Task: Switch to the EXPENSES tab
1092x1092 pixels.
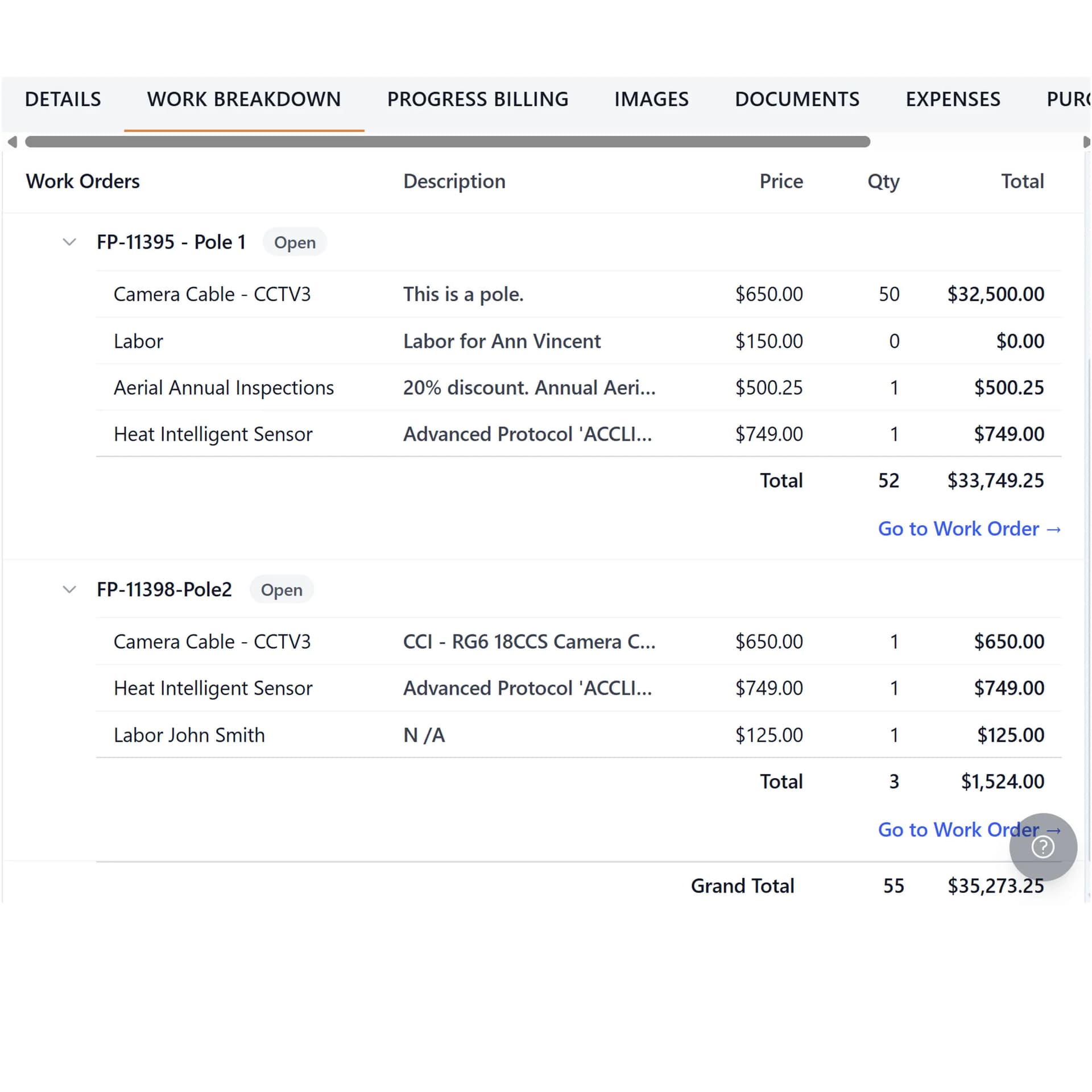Action: click(953, 100)
